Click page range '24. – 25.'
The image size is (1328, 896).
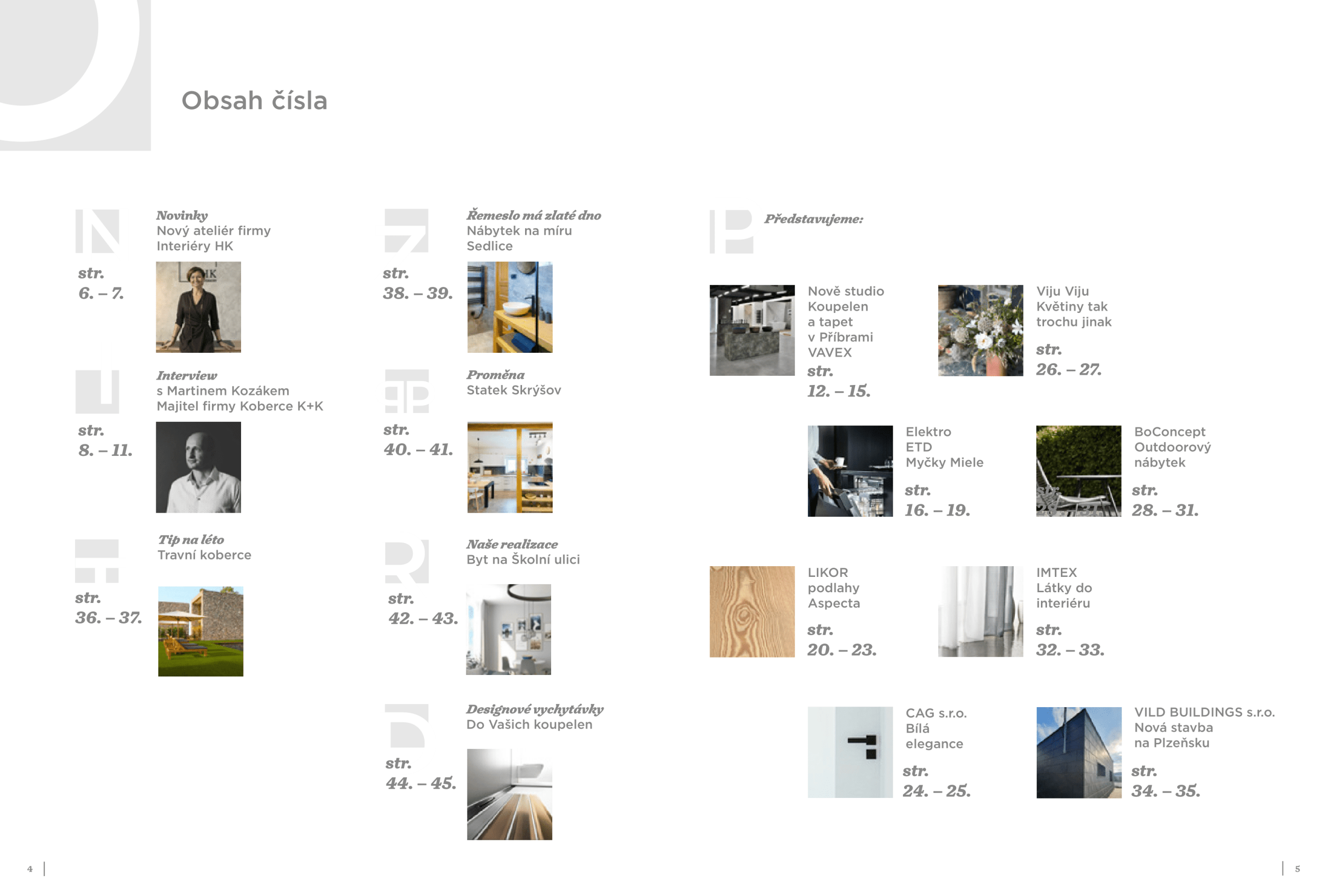937,791
